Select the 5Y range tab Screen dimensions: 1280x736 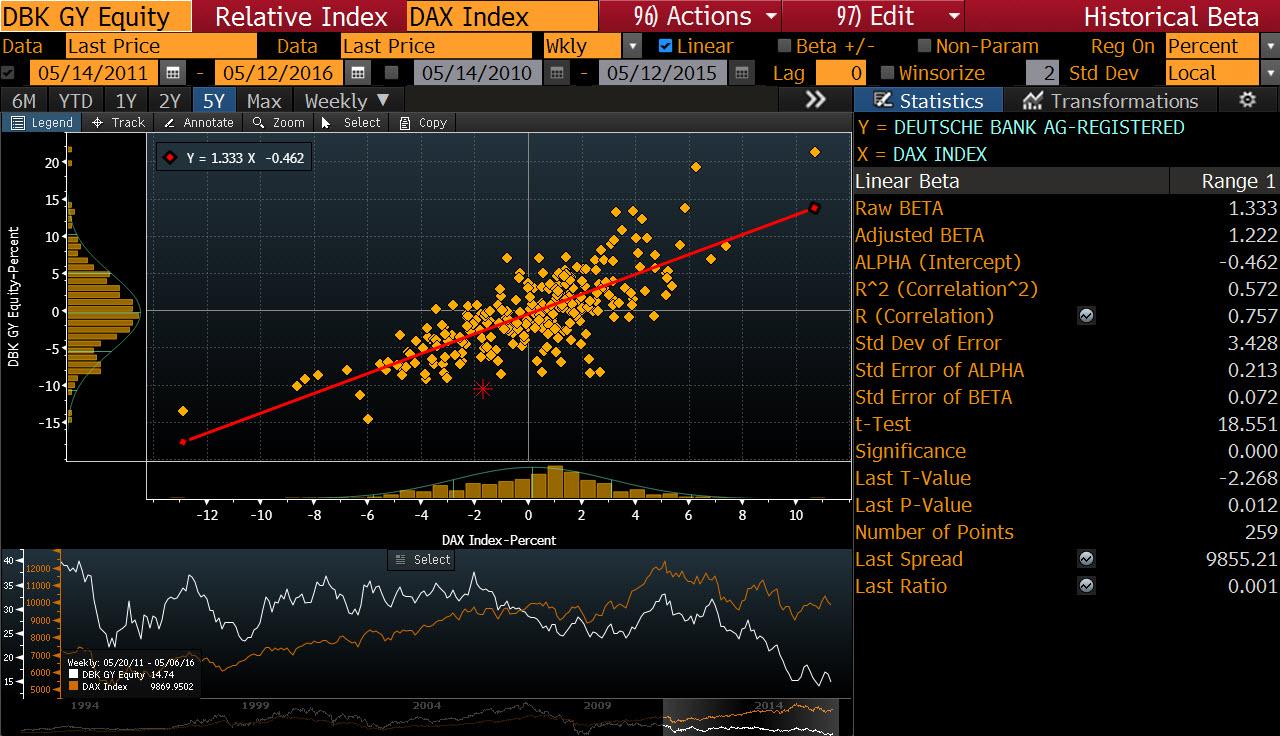pos(213,101)
